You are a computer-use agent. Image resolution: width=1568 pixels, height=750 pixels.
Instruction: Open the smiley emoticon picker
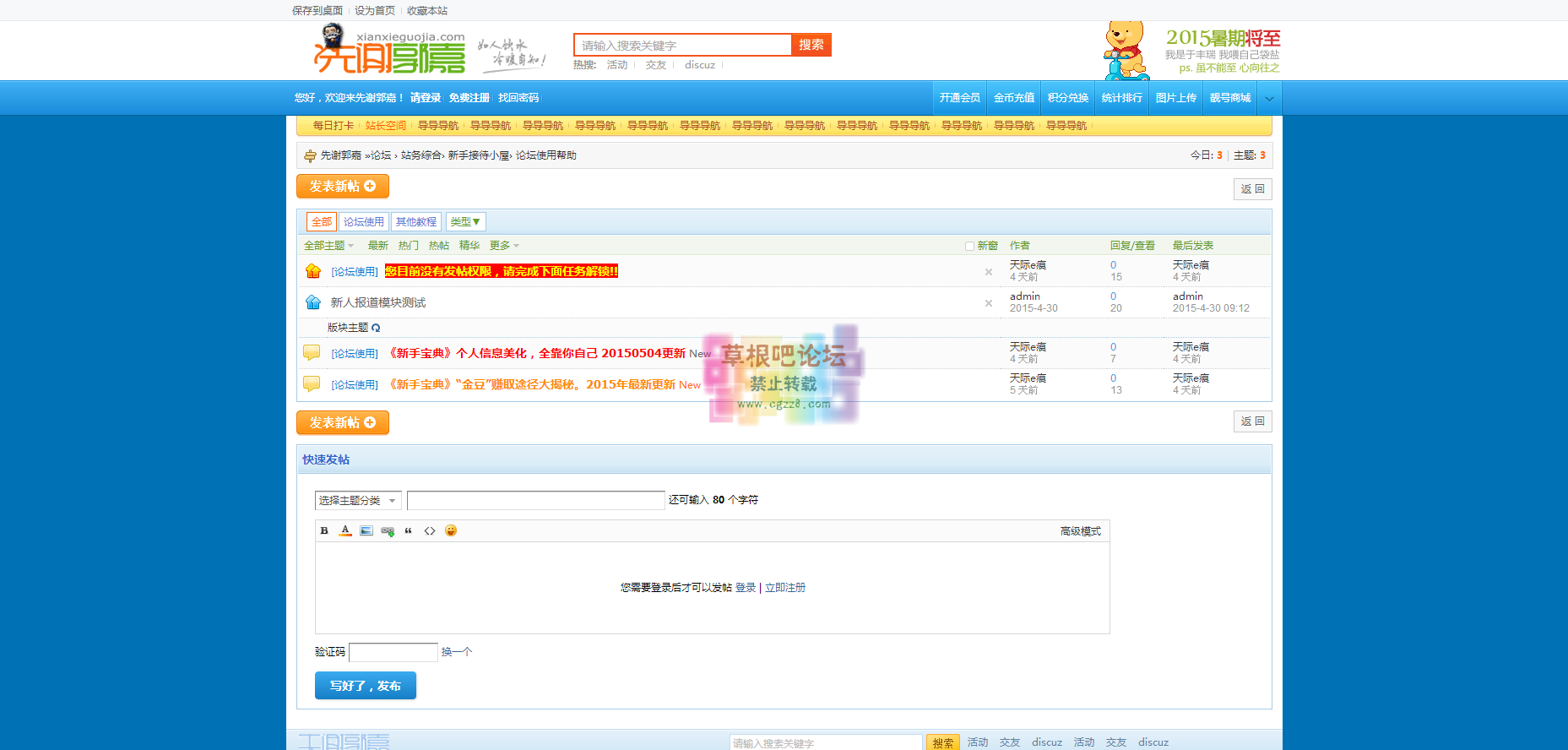[451, 531]
